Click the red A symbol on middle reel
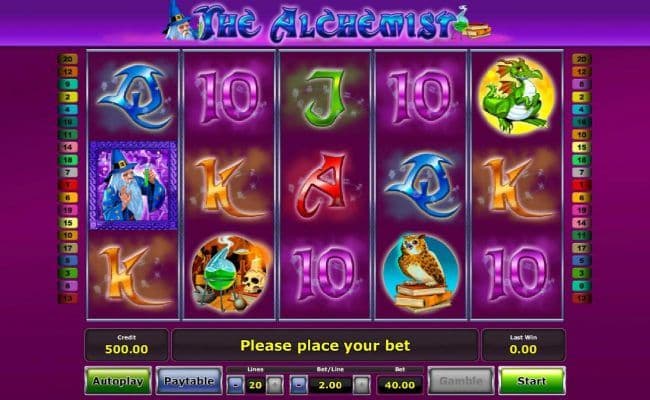 [325, 185]
